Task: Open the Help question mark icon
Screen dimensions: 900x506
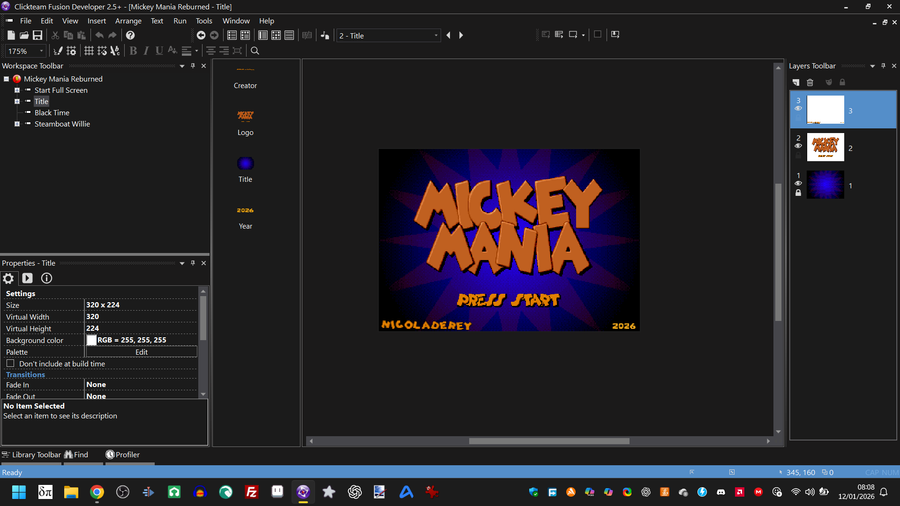Action: pos(130,36)
